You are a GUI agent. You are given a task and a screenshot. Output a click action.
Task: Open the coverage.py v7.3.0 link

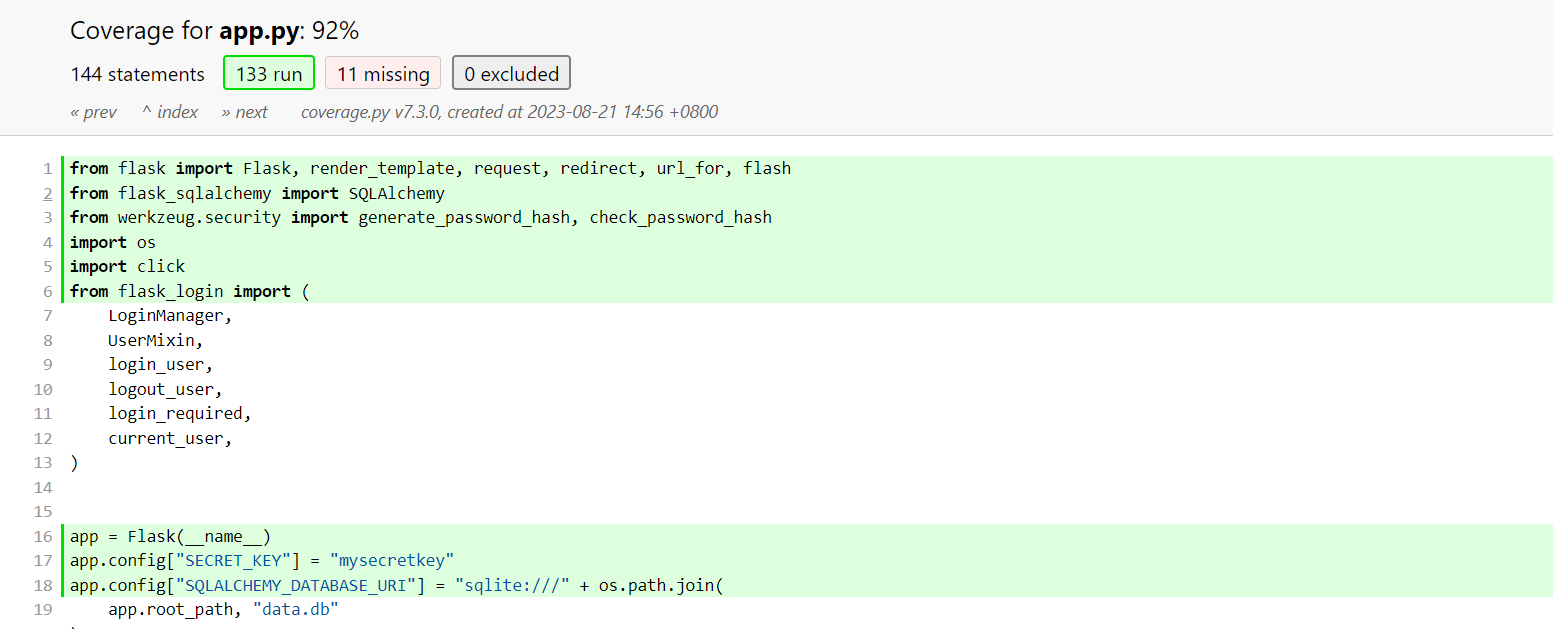(369, 112)
